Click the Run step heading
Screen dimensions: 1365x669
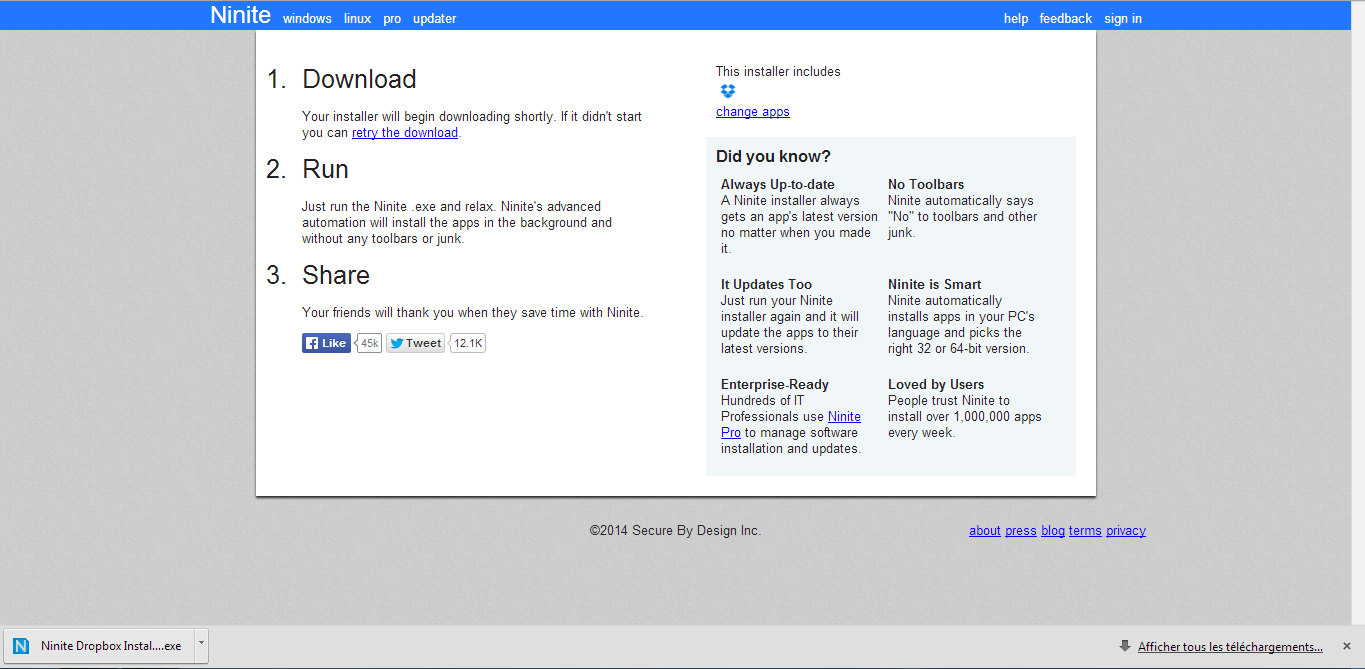pos(325,169)
